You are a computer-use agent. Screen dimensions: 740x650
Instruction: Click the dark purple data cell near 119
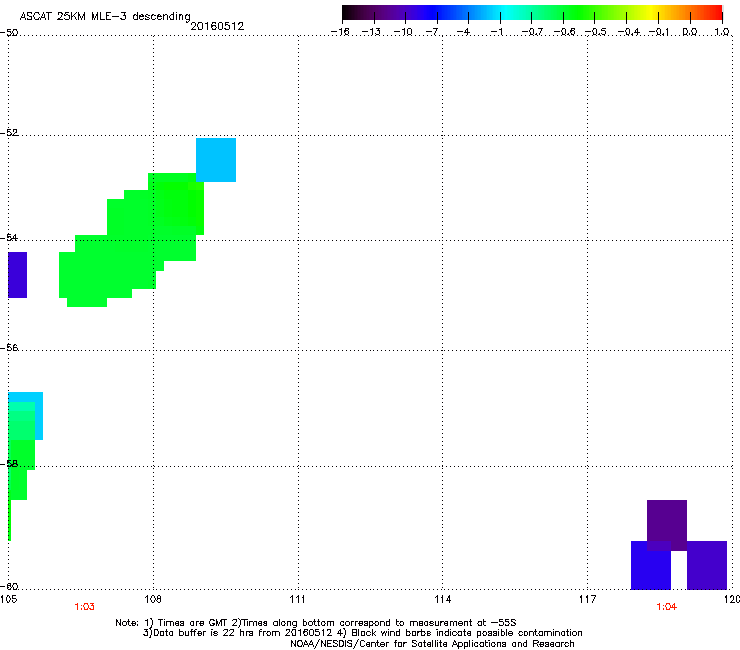666,525
